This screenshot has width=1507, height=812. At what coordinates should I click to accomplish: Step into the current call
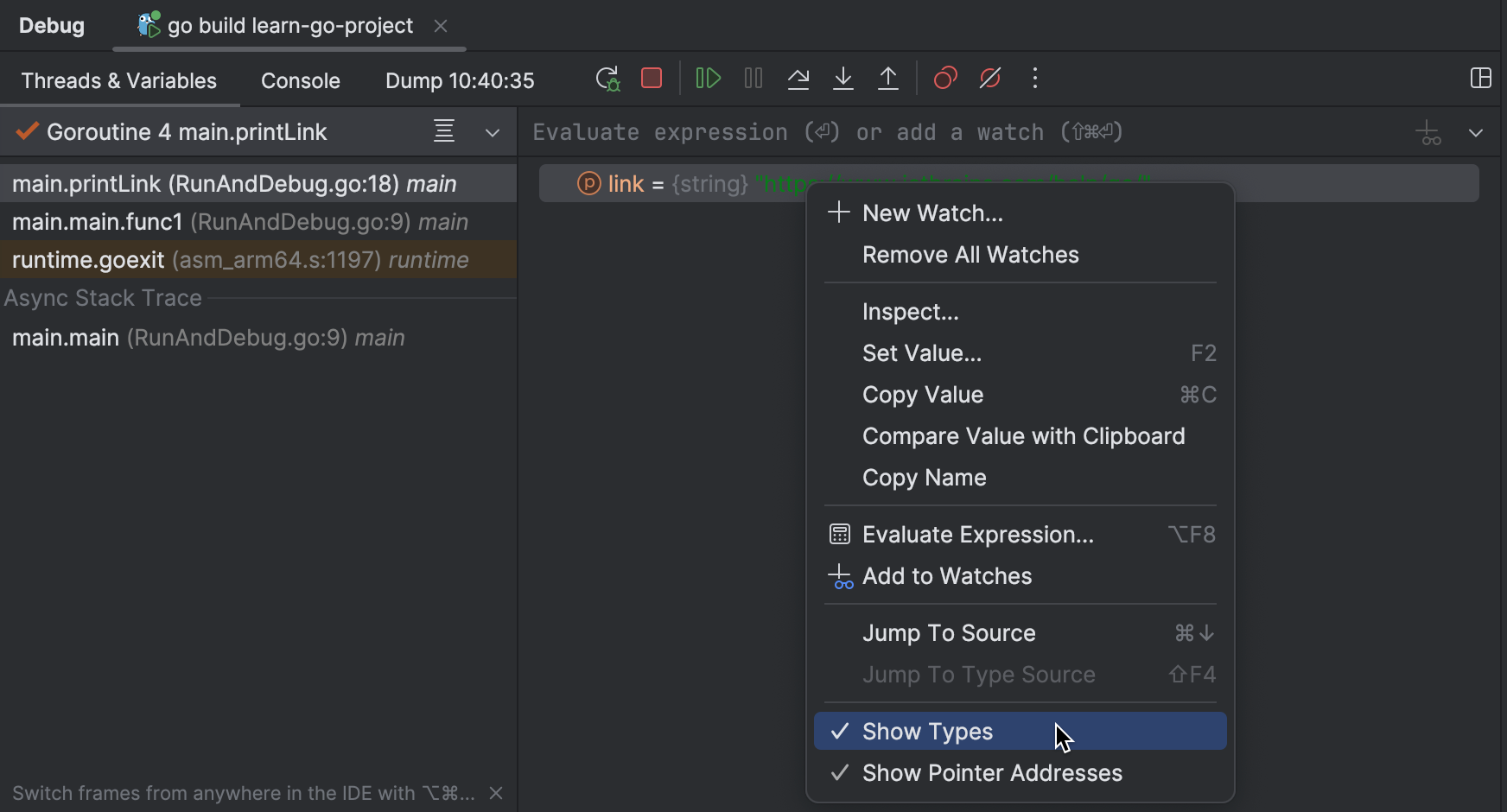pos(843,78)
